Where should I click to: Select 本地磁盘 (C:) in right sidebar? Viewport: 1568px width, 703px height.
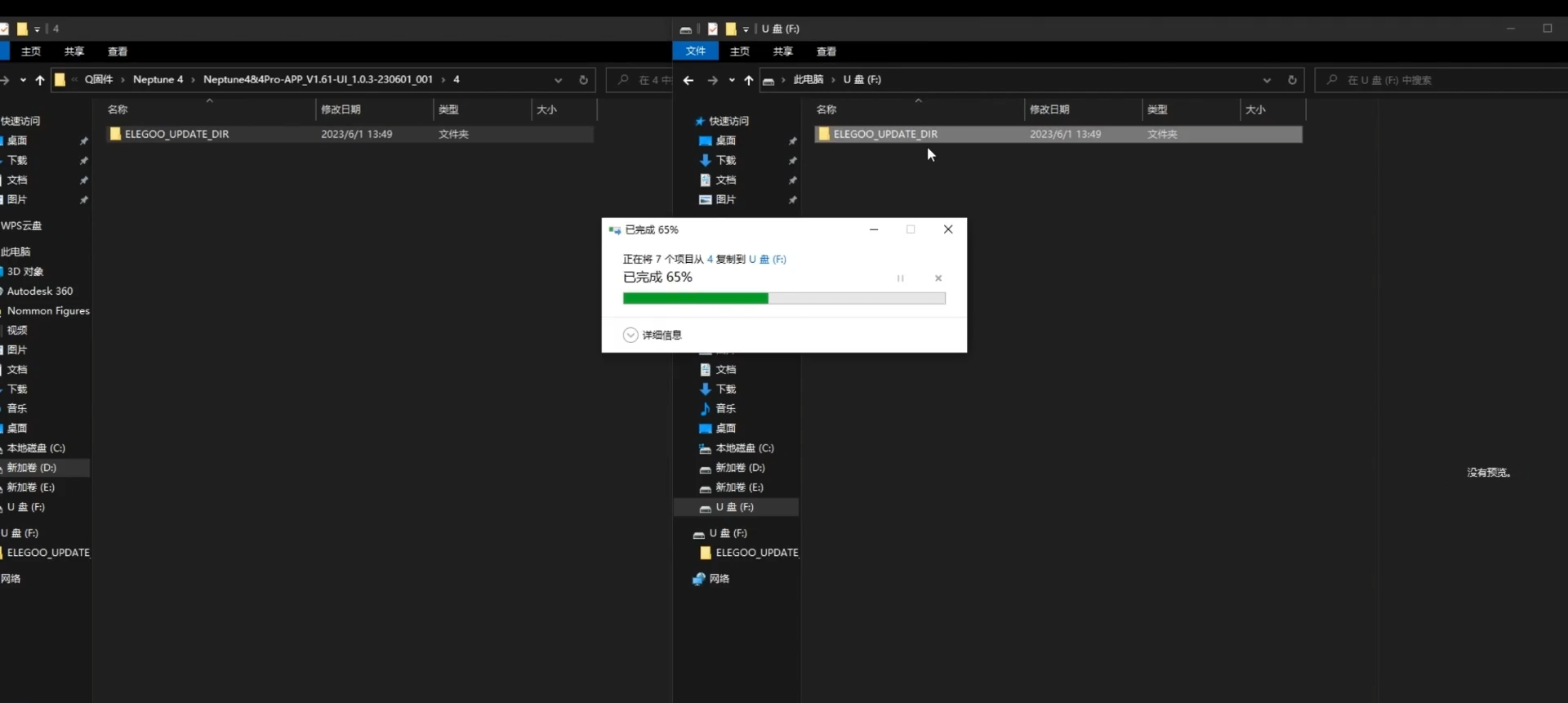pyautogui.click(x=744, y=448)
